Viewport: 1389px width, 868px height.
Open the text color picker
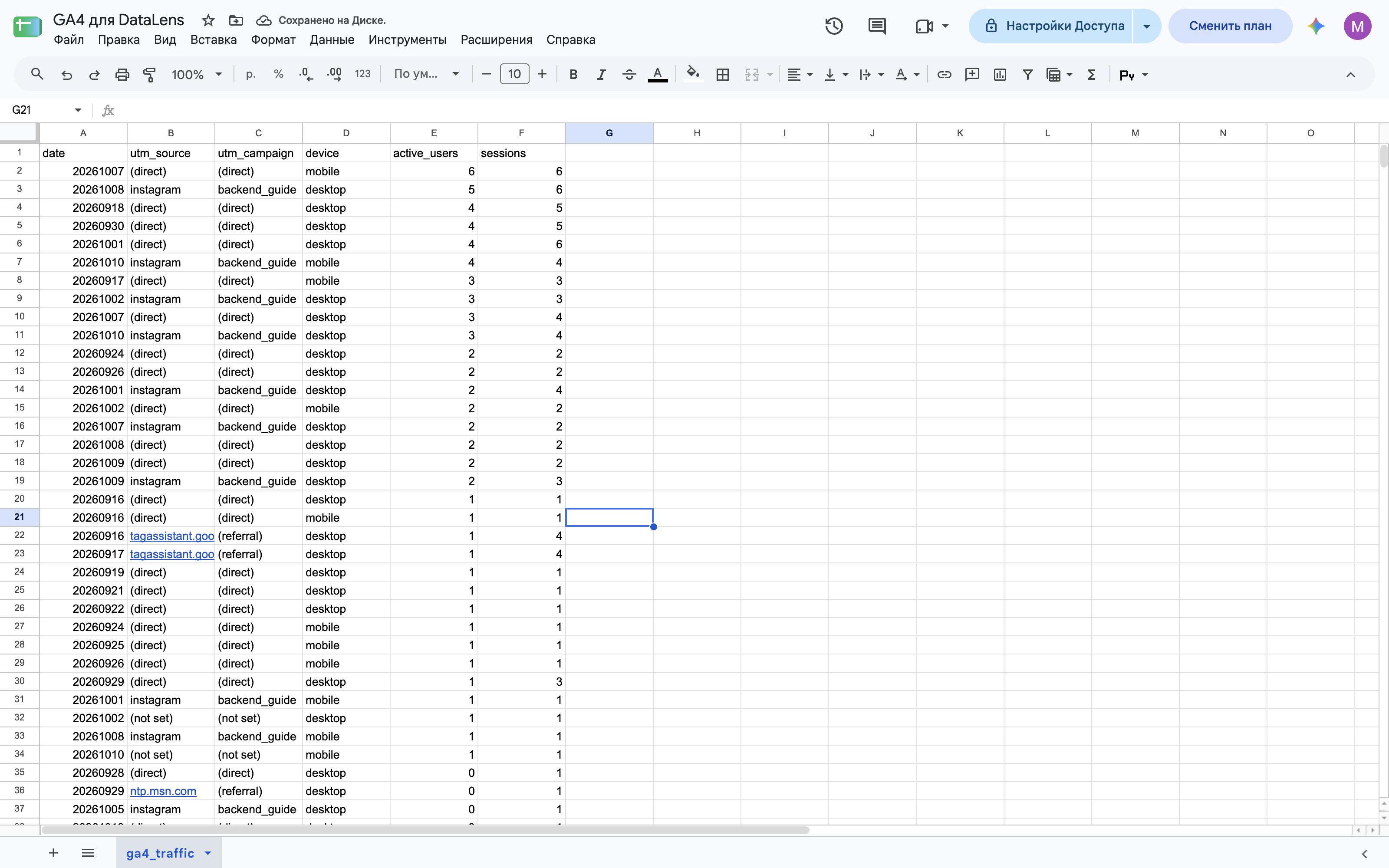pyautogui.click(x=658, y=75)
